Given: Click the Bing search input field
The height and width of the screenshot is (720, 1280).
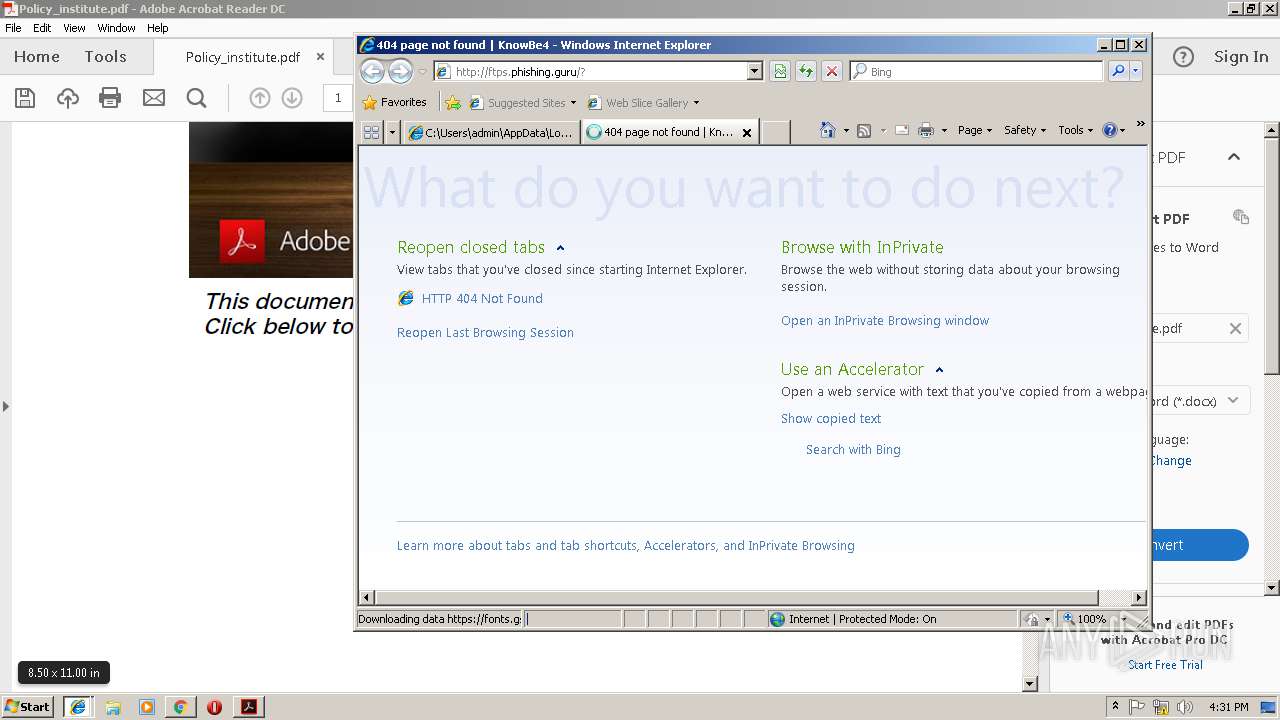Looking at the screenshot, I should (x=976, y=72).
